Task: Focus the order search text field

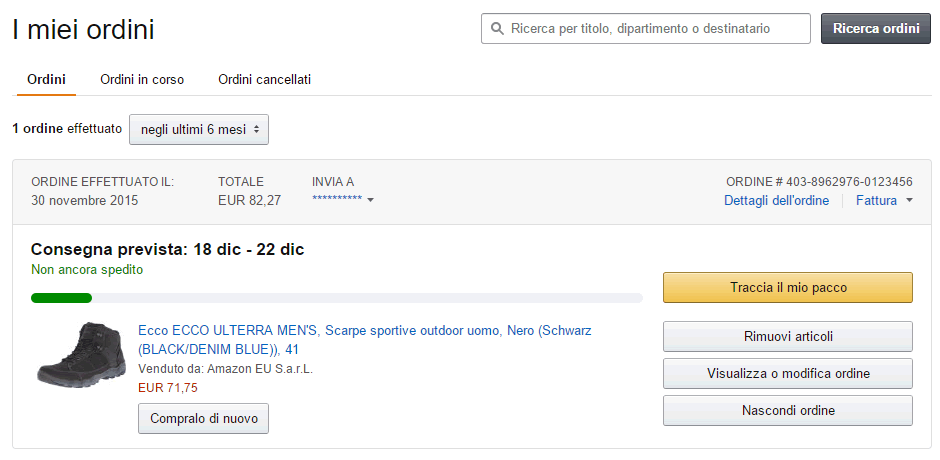Action: click(x=655, y=29)
